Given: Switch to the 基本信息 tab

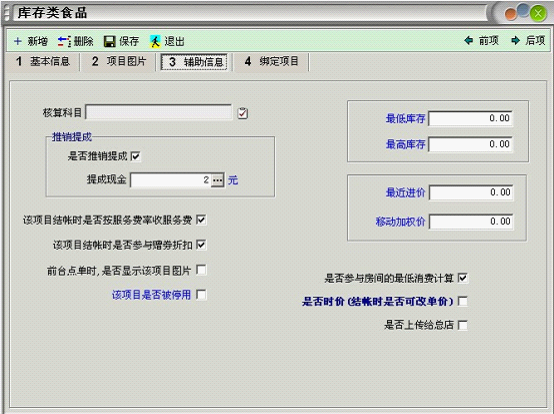Looking at the screenshot, I should point(43,61).
